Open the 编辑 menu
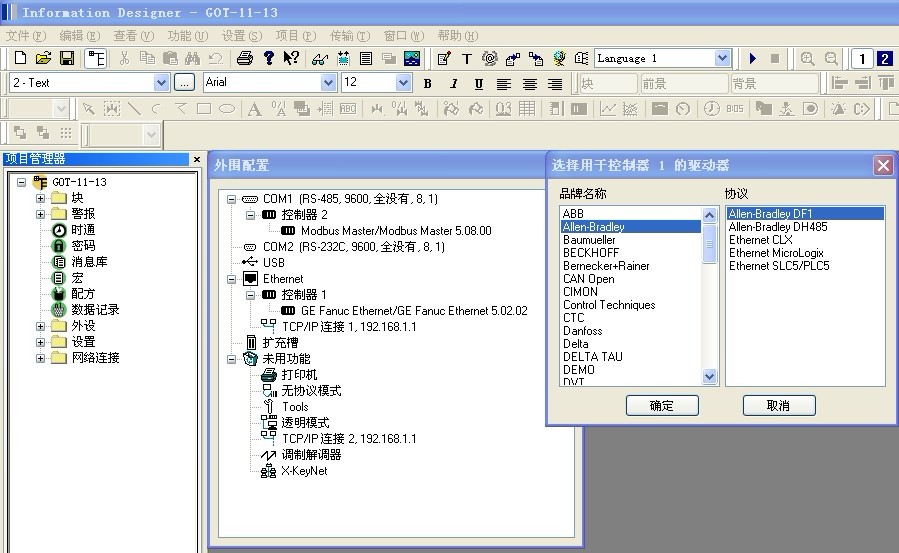Screen dimensions: 899x553 click(x=80, y=36)
